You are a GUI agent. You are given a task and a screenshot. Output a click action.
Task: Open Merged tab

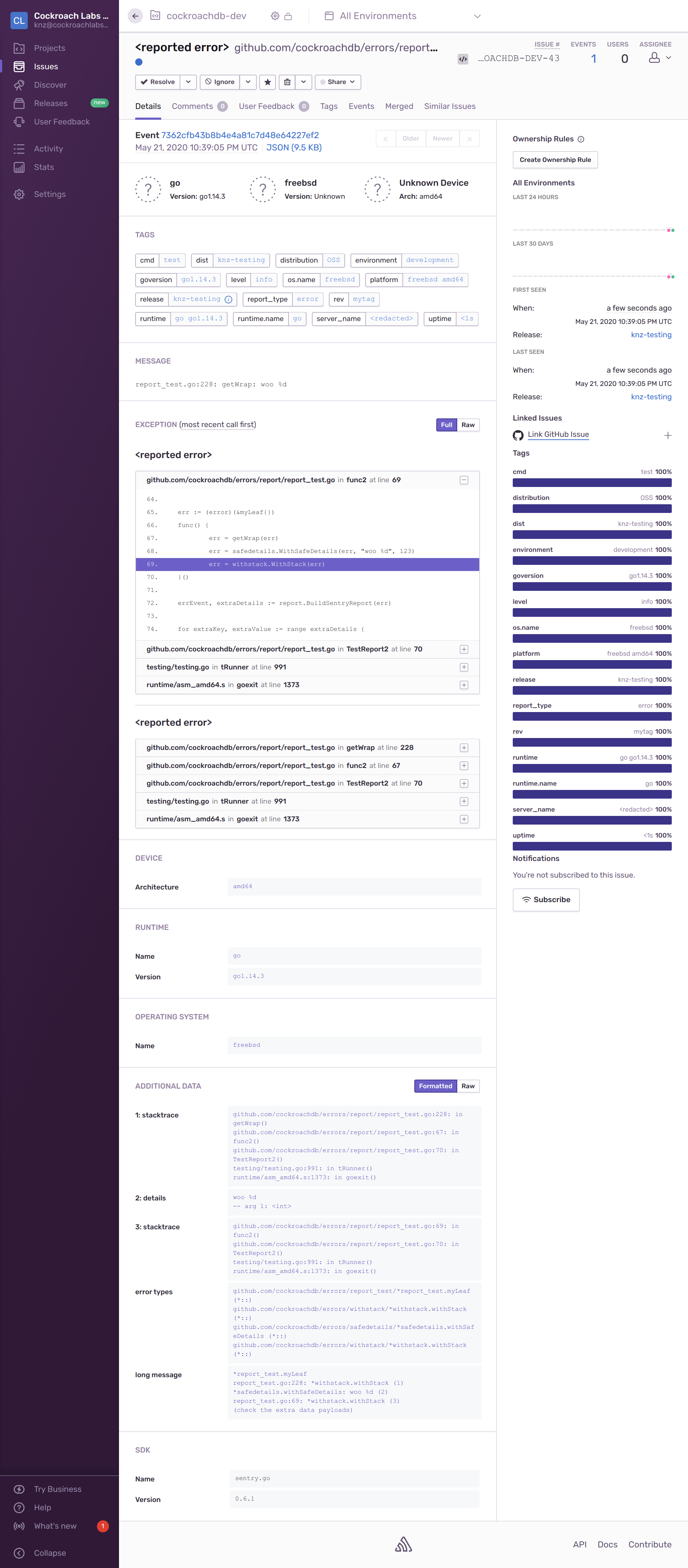tap(399, 106)
